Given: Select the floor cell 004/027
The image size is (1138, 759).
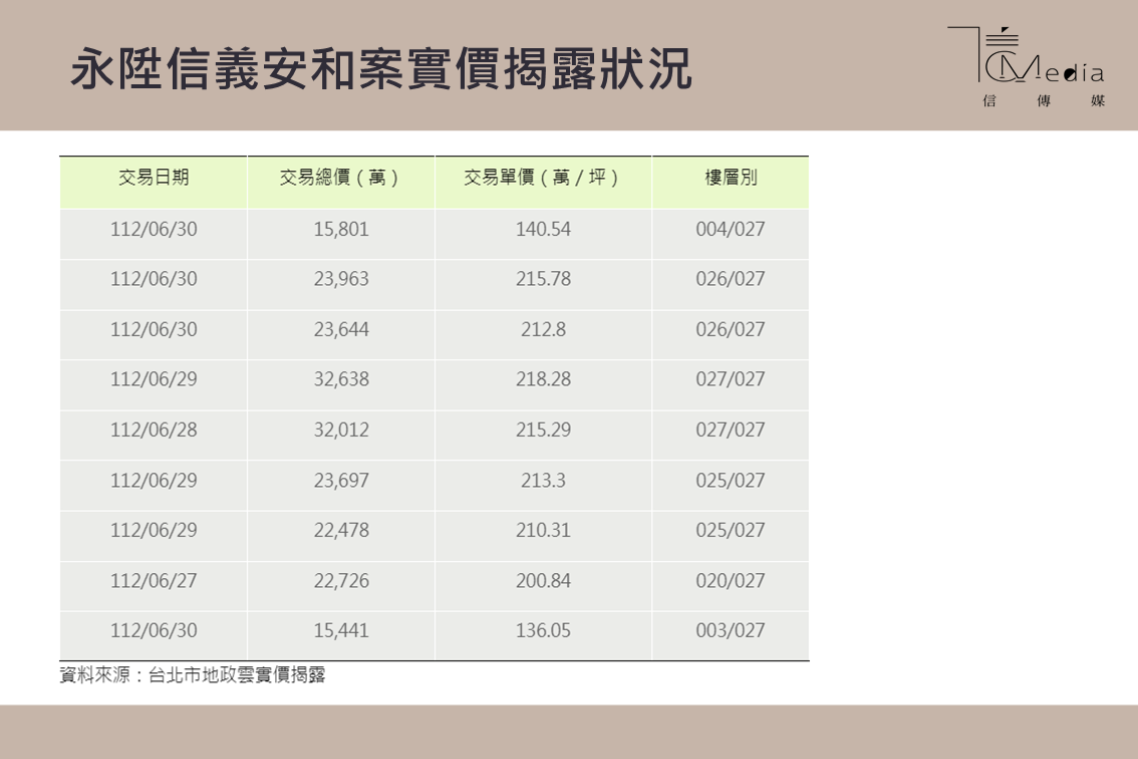Looking at the screenshot, I should (730, 229).
